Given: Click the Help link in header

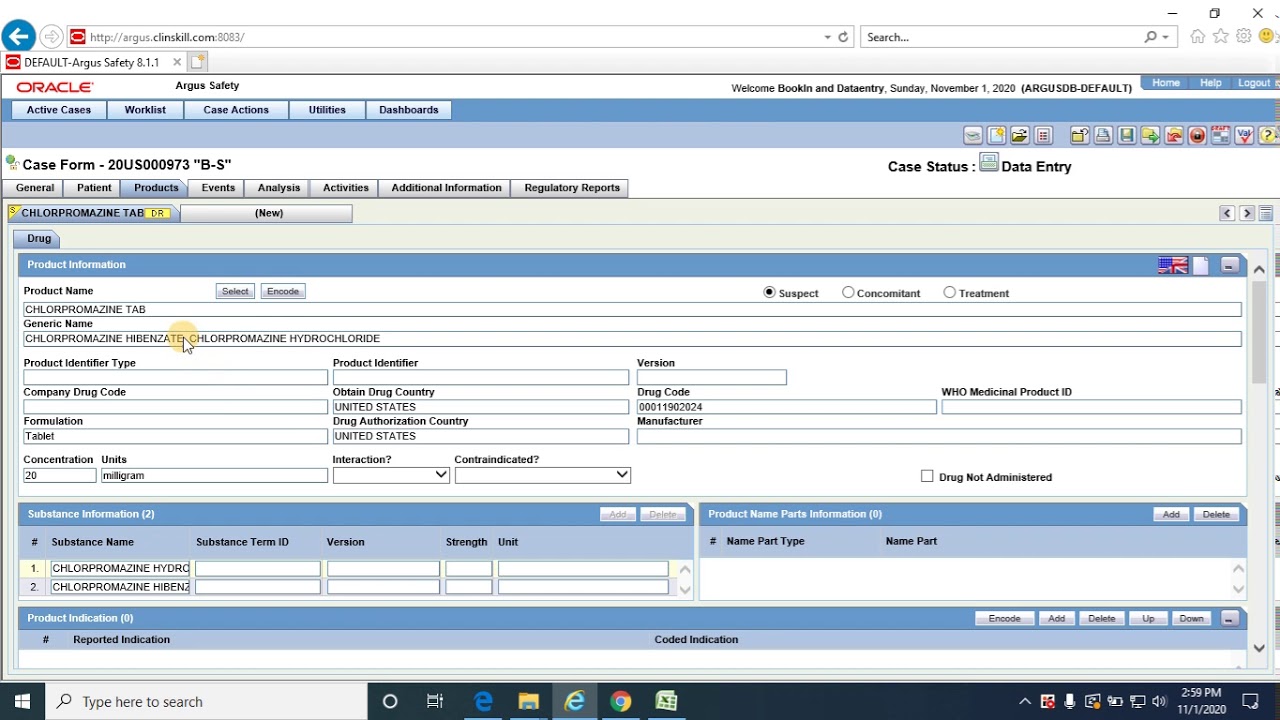Looking at the screenshot, I should click(x=1211, y=83).
